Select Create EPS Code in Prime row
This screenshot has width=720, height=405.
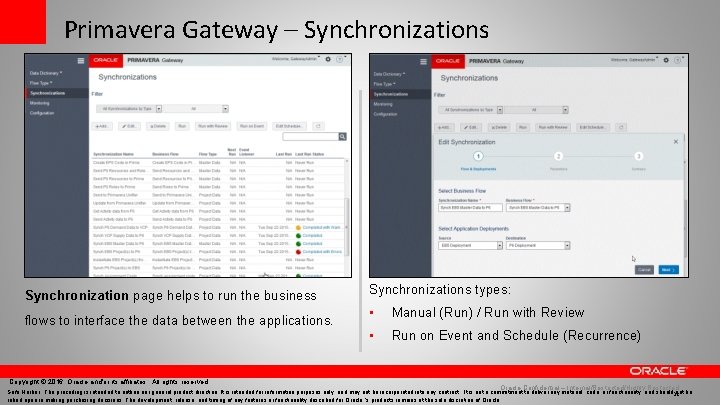[218, 163]
